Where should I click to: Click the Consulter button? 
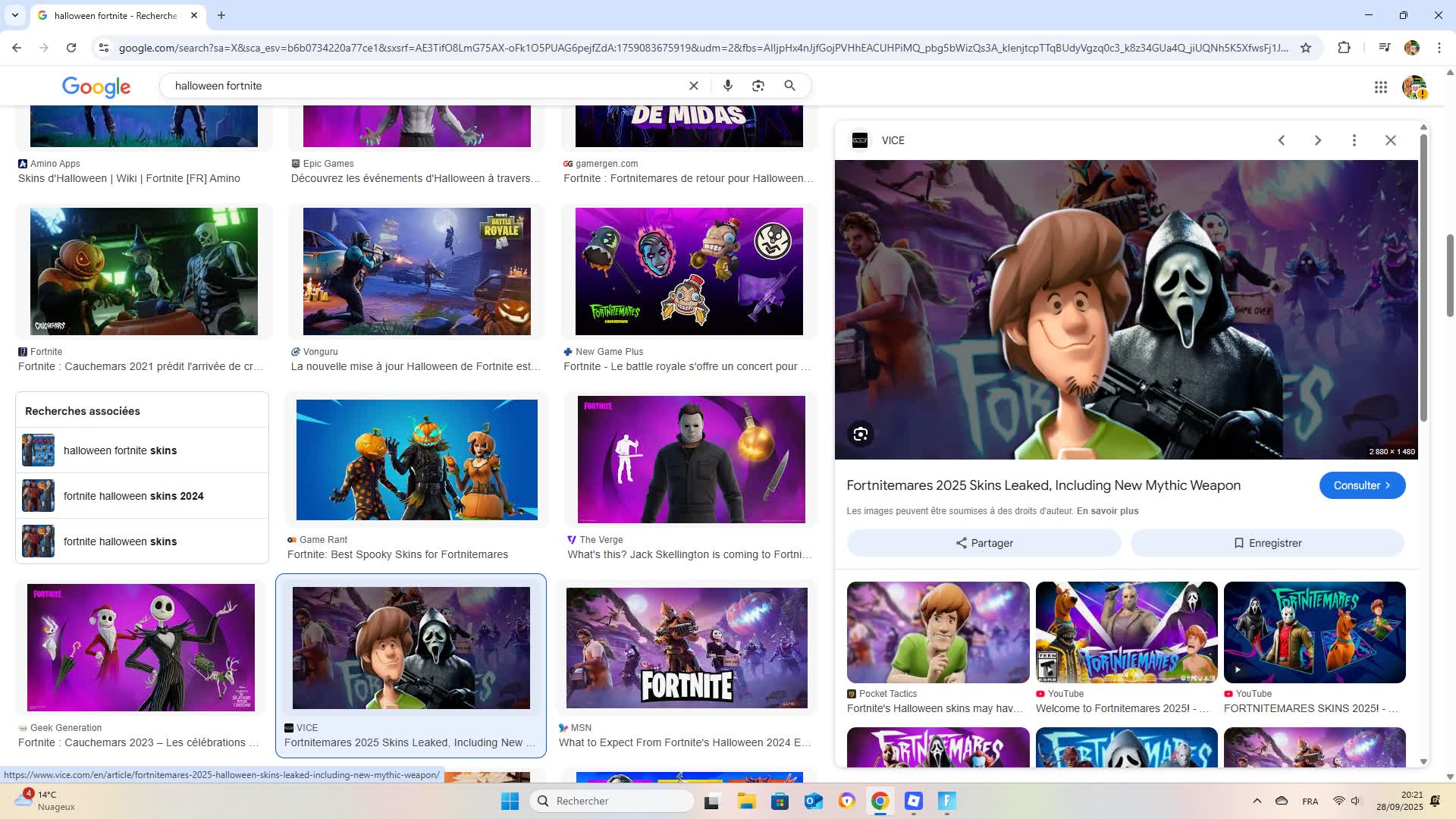tap(1361, 485)
